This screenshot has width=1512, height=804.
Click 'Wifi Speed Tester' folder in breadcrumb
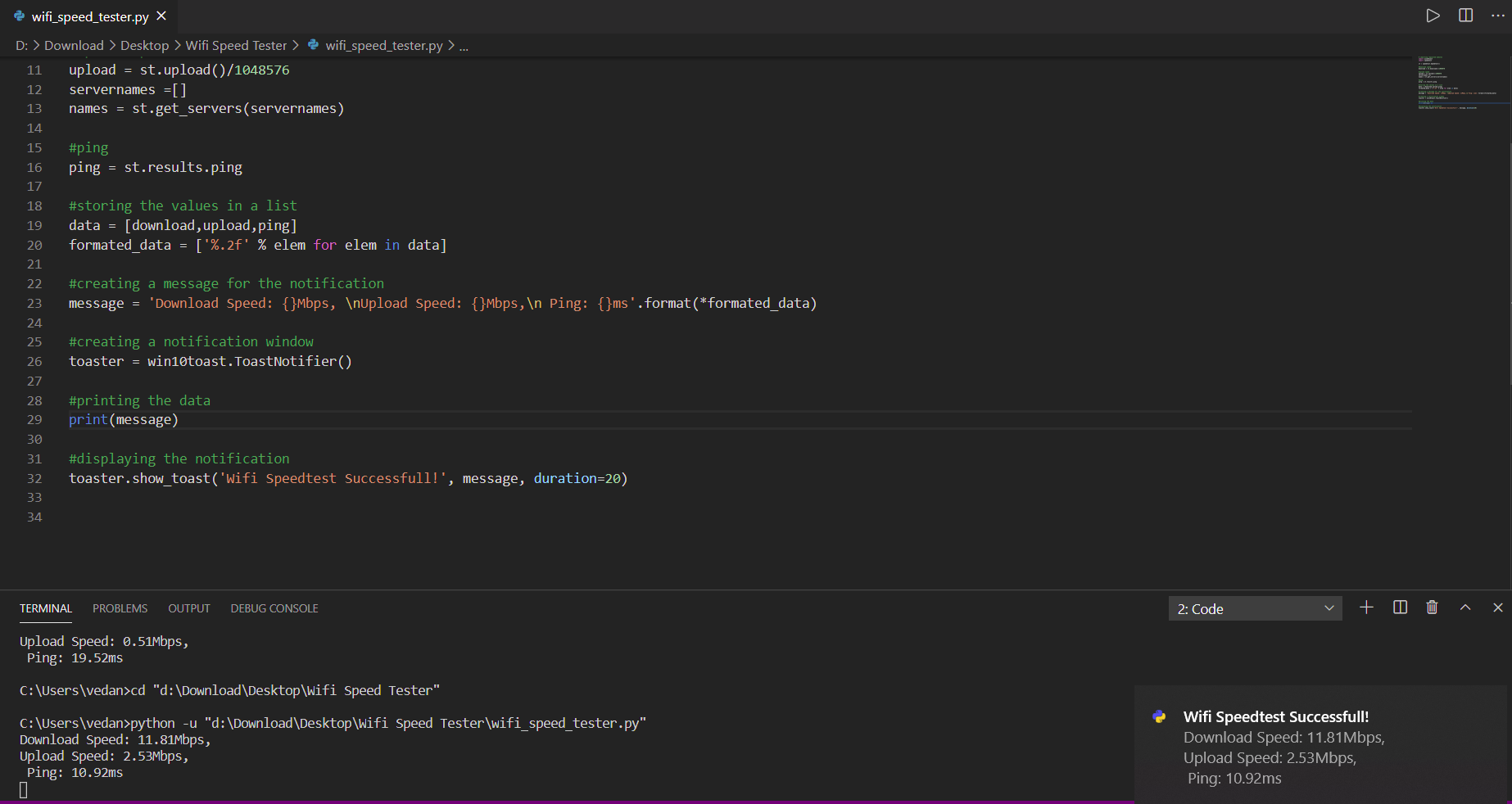tap(236, 46)
